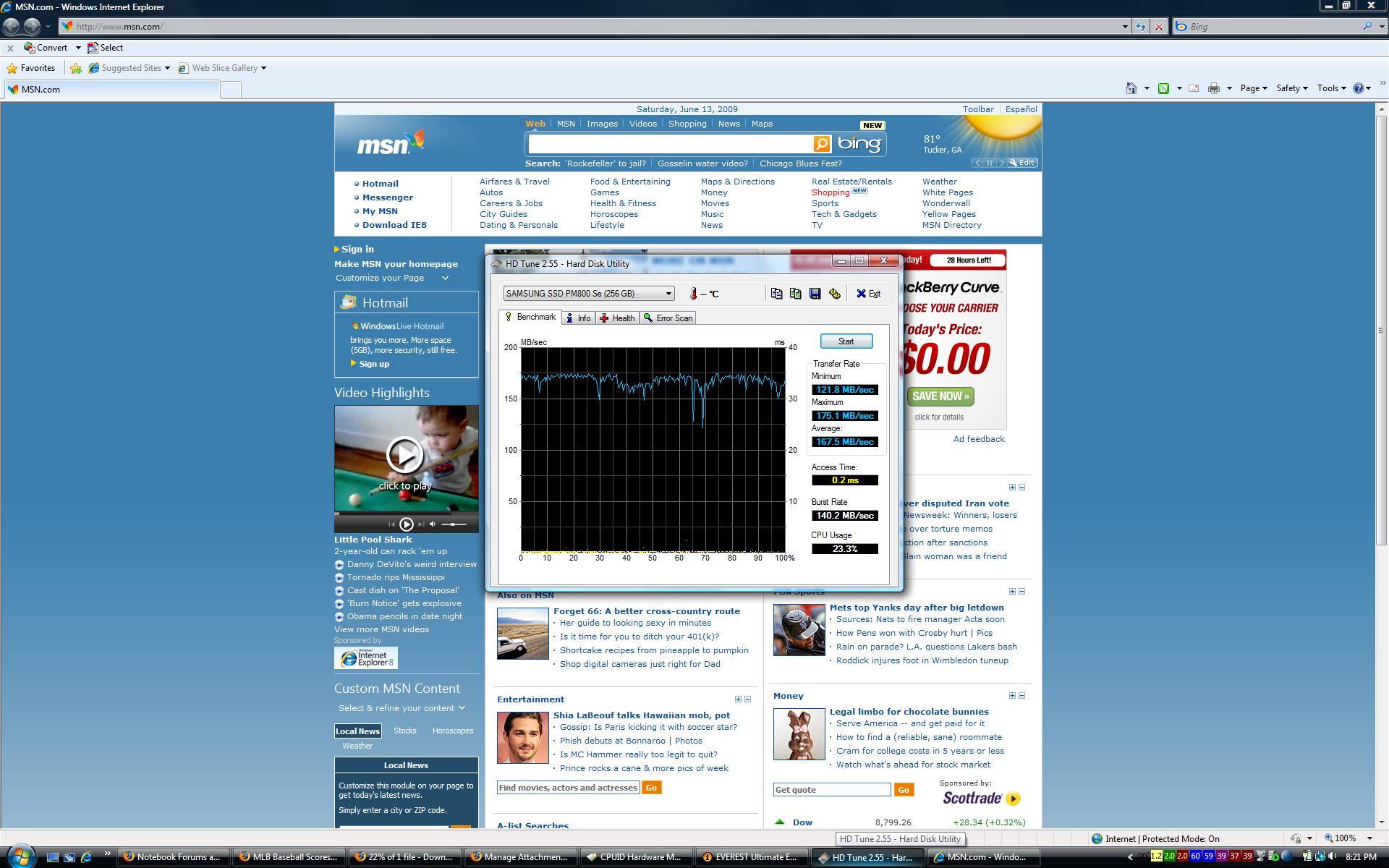Click the Convert toolbar button
This screenshot has height=868, width=1389.
[x=46, y=48]
